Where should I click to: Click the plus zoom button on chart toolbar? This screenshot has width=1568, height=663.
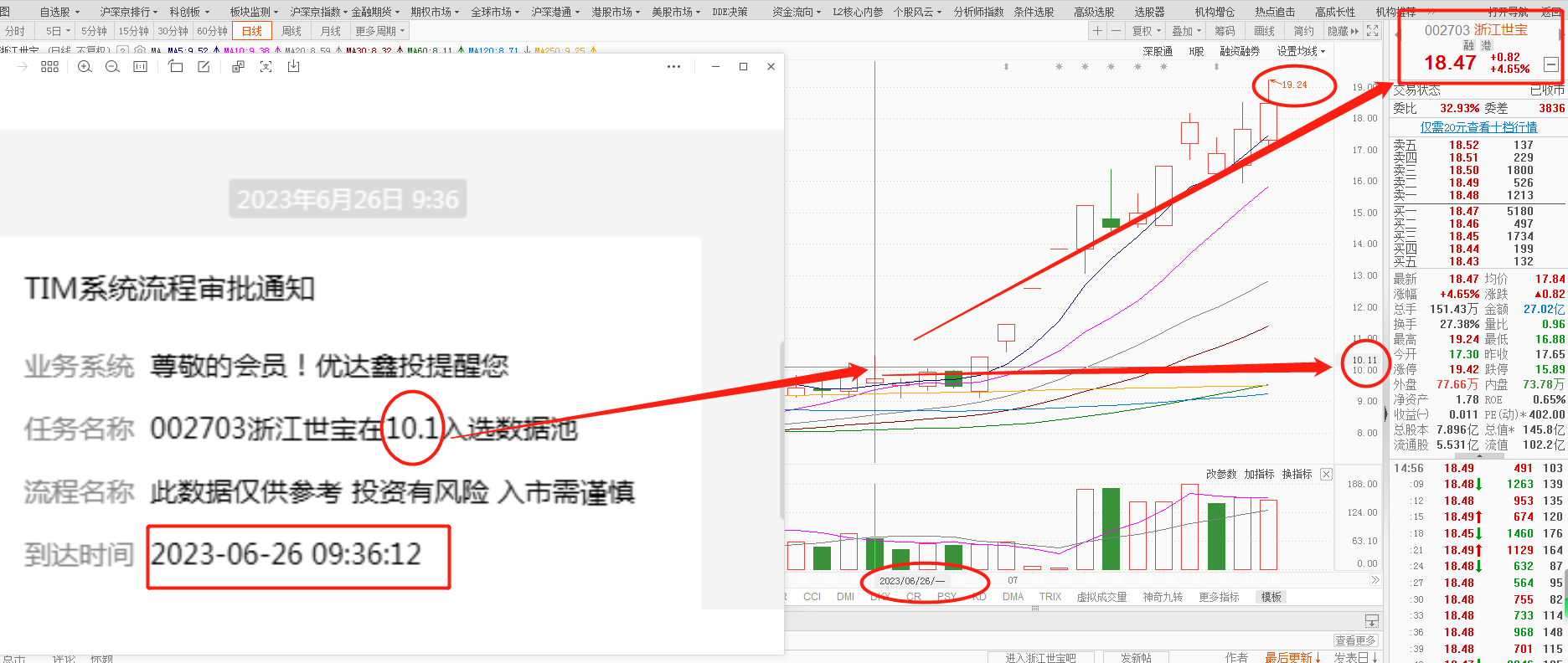tap(1097, 31)
